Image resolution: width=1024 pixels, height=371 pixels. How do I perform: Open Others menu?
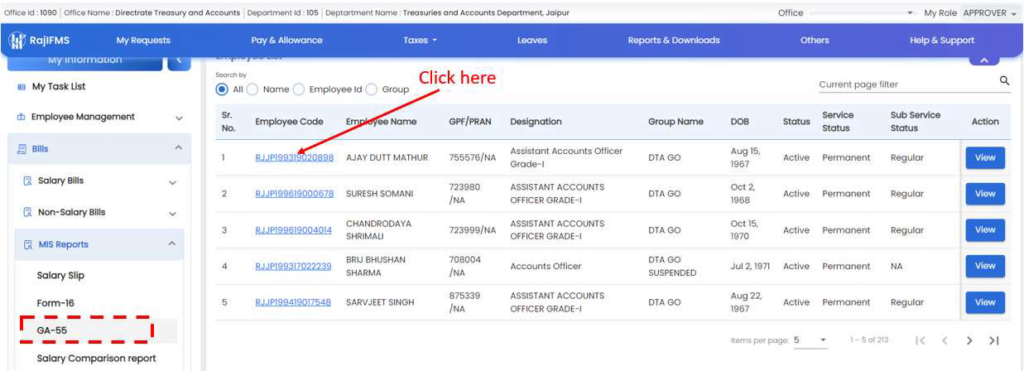[x=814, y=40]
